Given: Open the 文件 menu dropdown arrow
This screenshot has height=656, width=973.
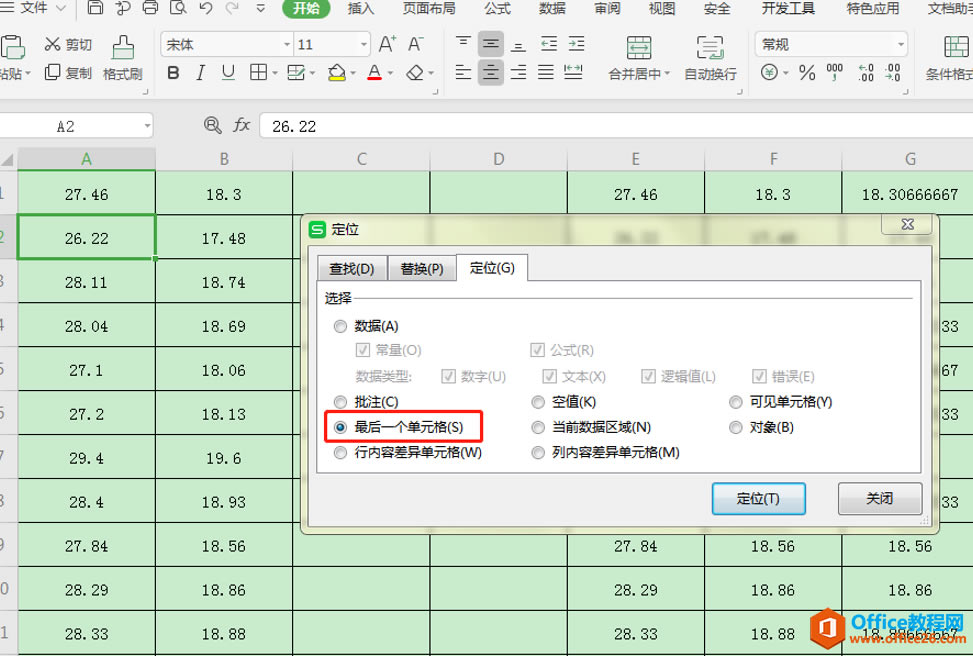Looking at the screenshot, I should [61, 8].
